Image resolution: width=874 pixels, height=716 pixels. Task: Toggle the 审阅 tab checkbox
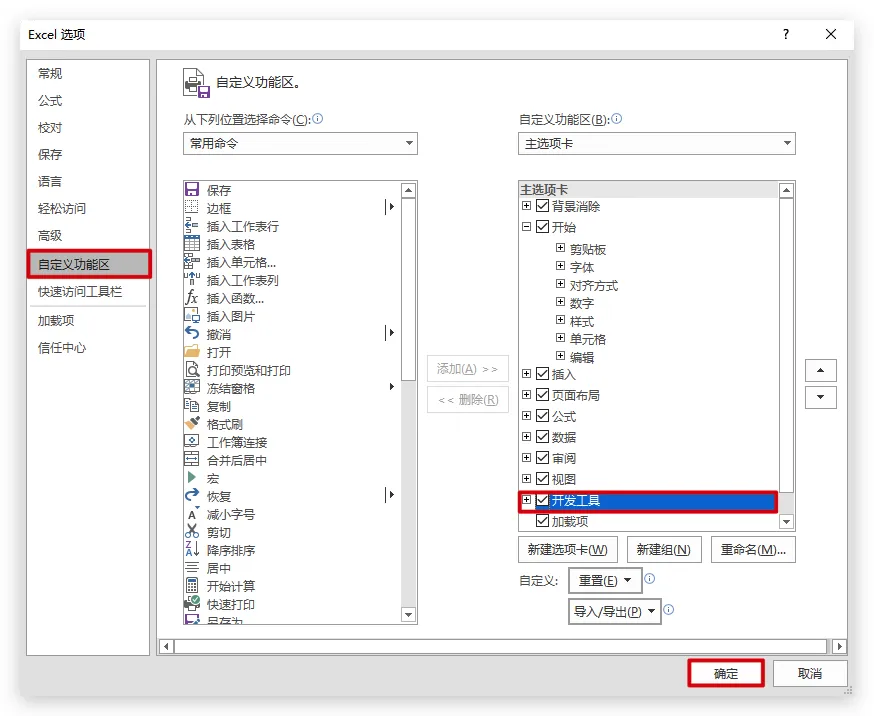click(542, 457)
